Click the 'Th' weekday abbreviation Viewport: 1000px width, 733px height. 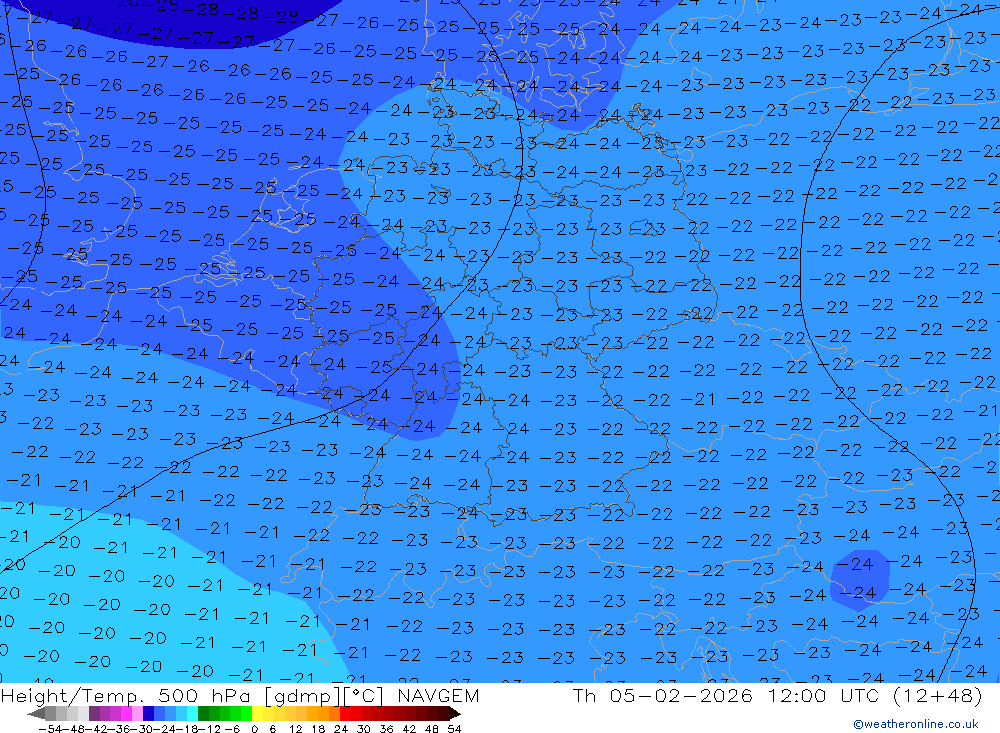pyautogui.click(x=584, y=696)
